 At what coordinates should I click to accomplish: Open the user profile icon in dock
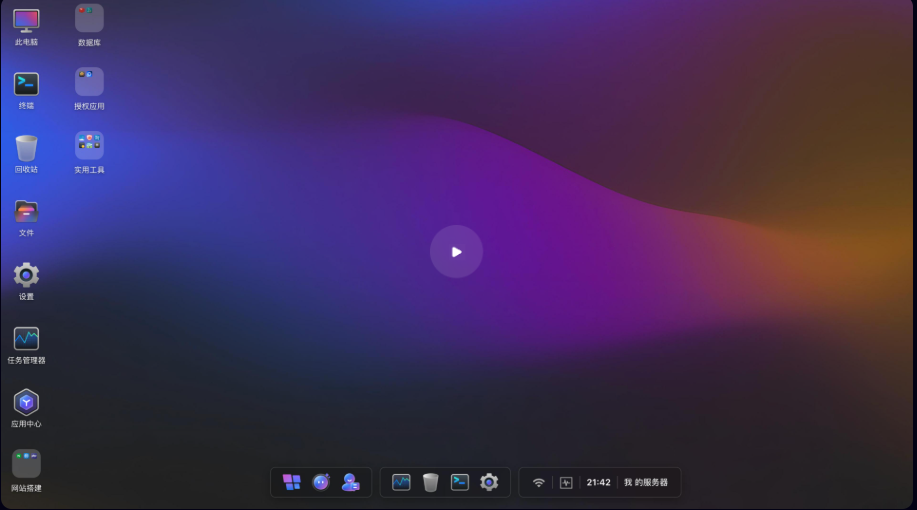point(350,483)
